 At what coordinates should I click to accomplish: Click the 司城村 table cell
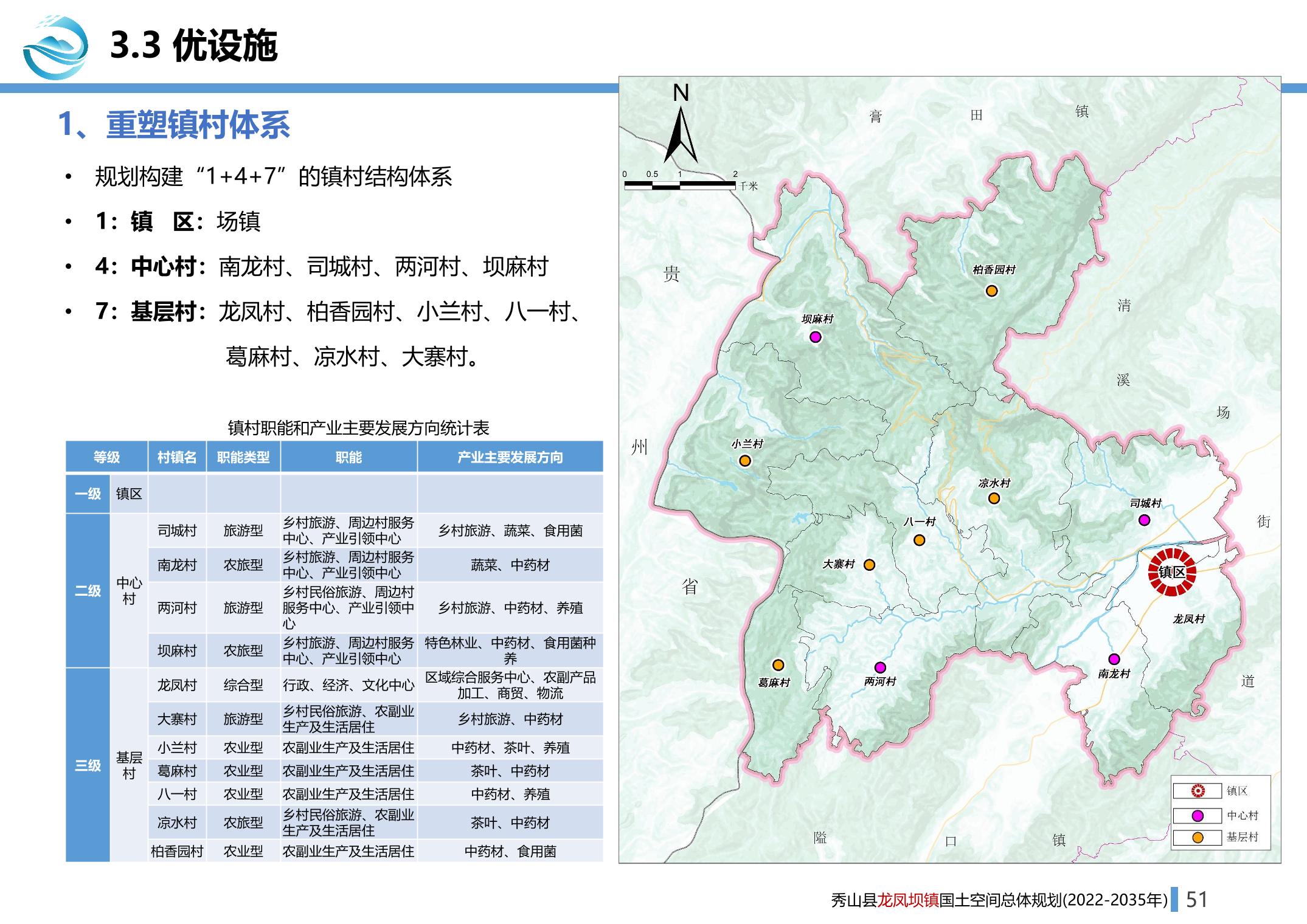pos(177,531)
